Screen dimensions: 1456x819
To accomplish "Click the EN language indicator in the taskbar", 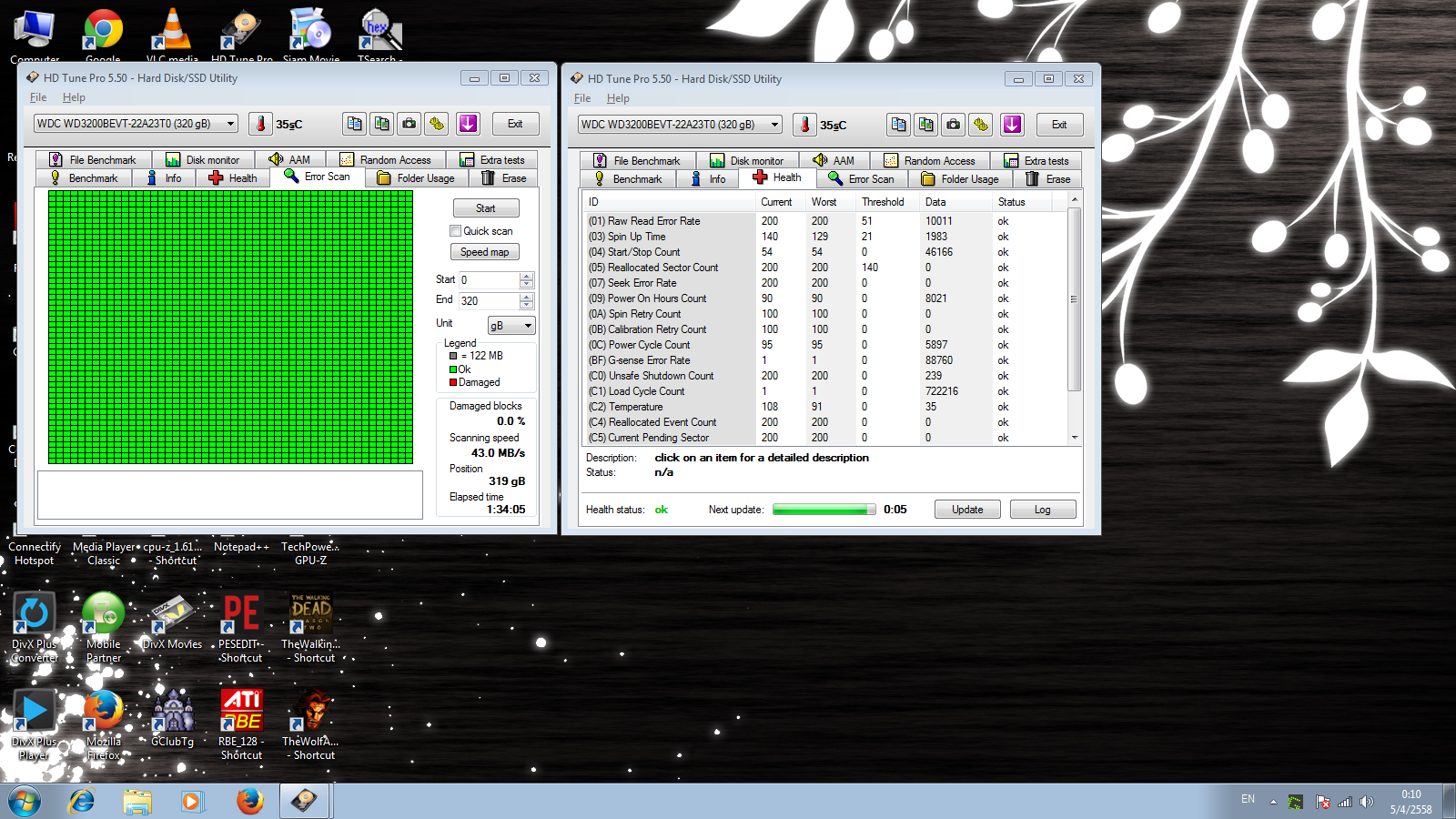I will coord(1248,799).
